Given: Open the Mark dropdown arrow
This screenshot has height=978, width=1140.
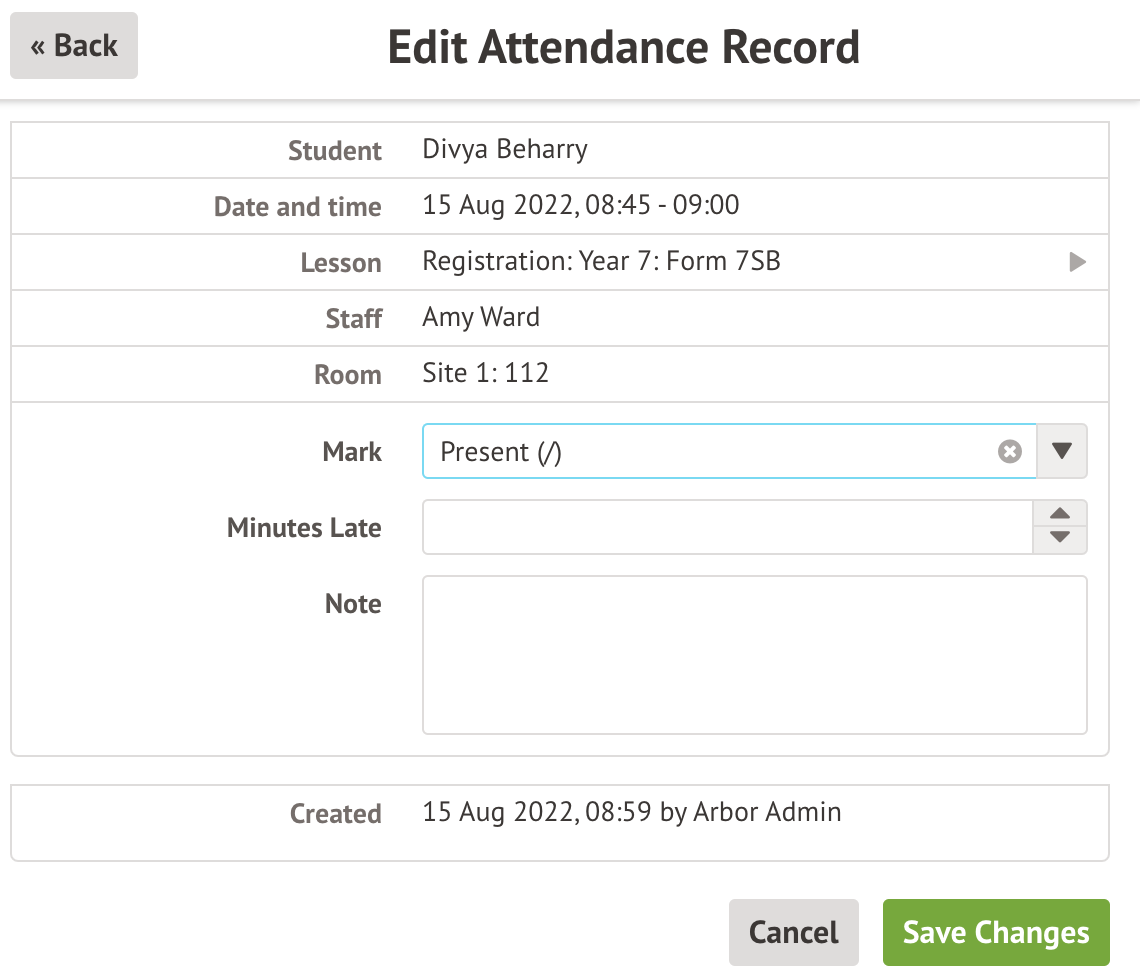Looking at the screenshot, I should pyautogui.click(x=1062, y=452).
